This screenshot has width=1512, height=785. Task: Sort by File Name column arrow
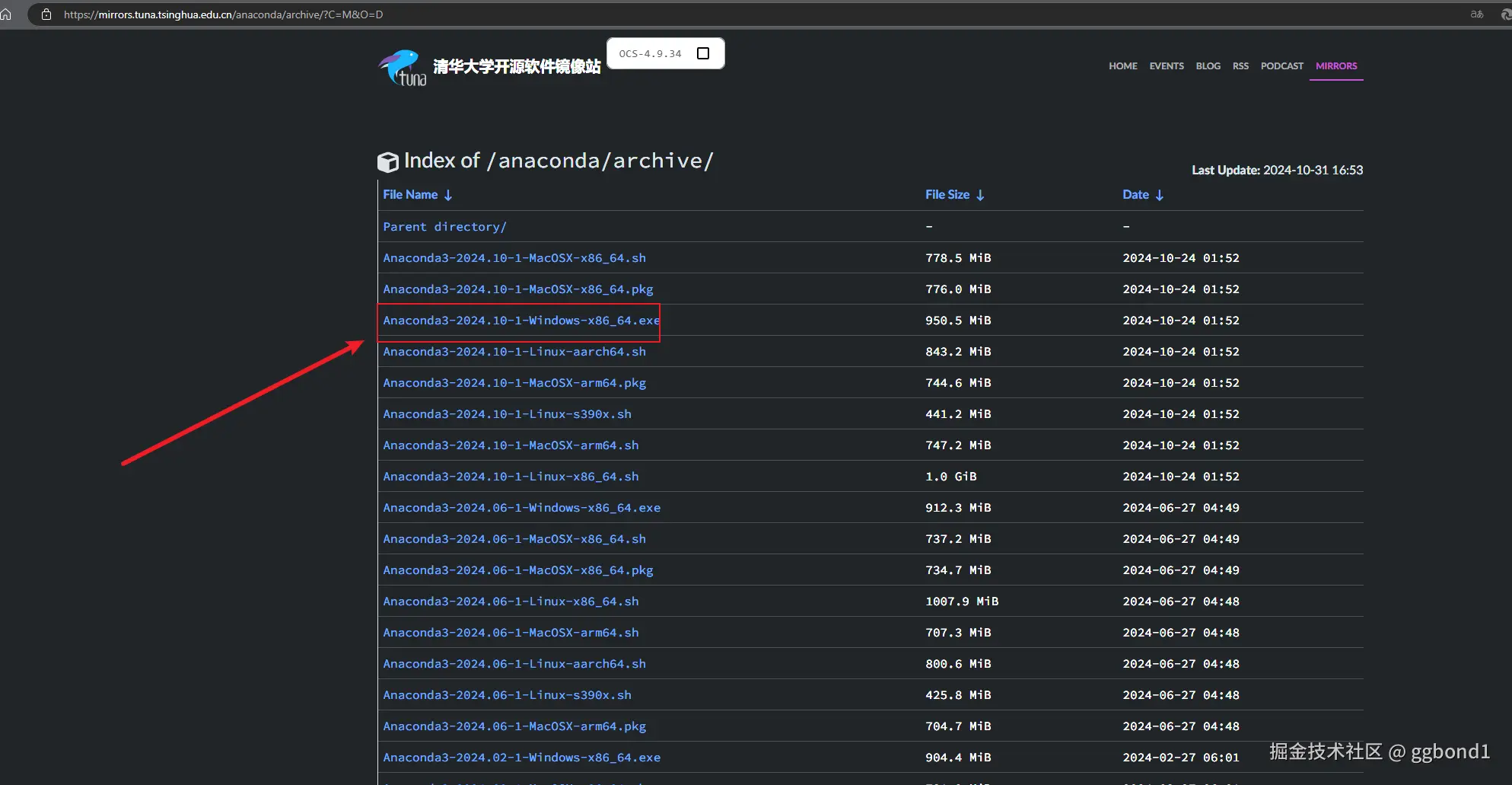[x=448, y=195]
